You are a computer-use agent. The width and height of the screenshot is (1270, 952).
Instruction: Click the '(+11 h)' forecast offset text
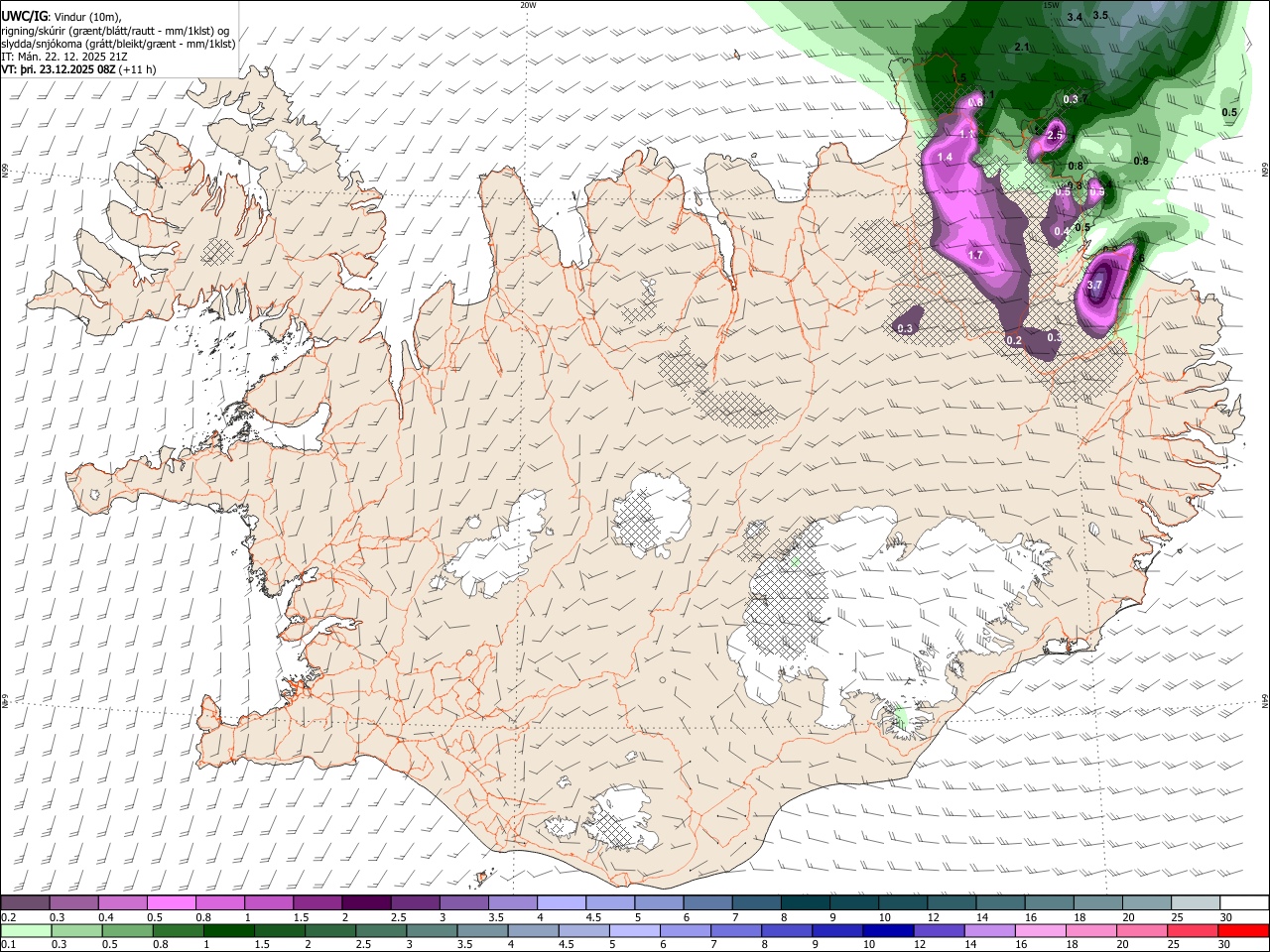point(137,69)
